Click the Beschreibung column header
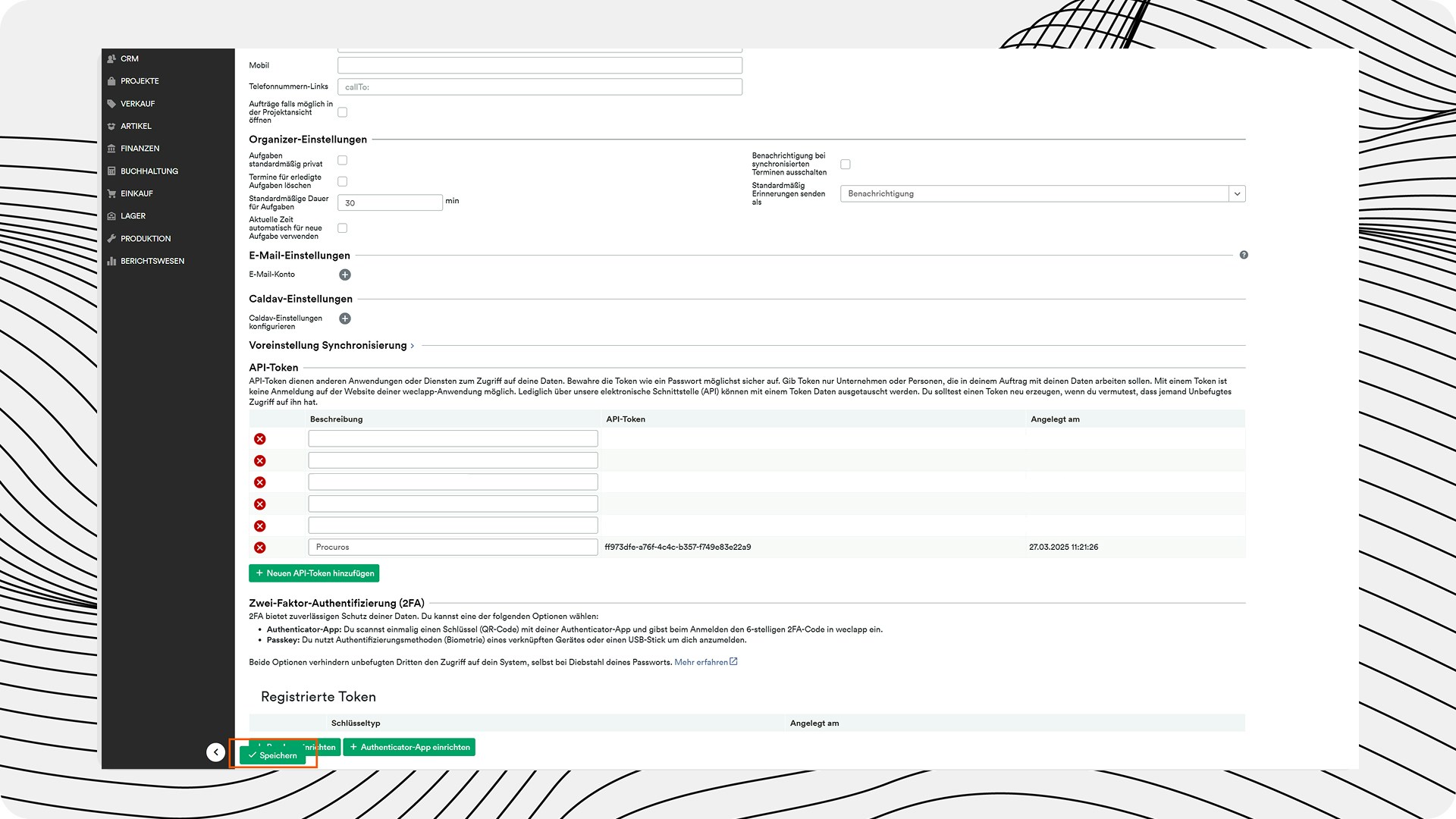 click(x=336, y=419)
